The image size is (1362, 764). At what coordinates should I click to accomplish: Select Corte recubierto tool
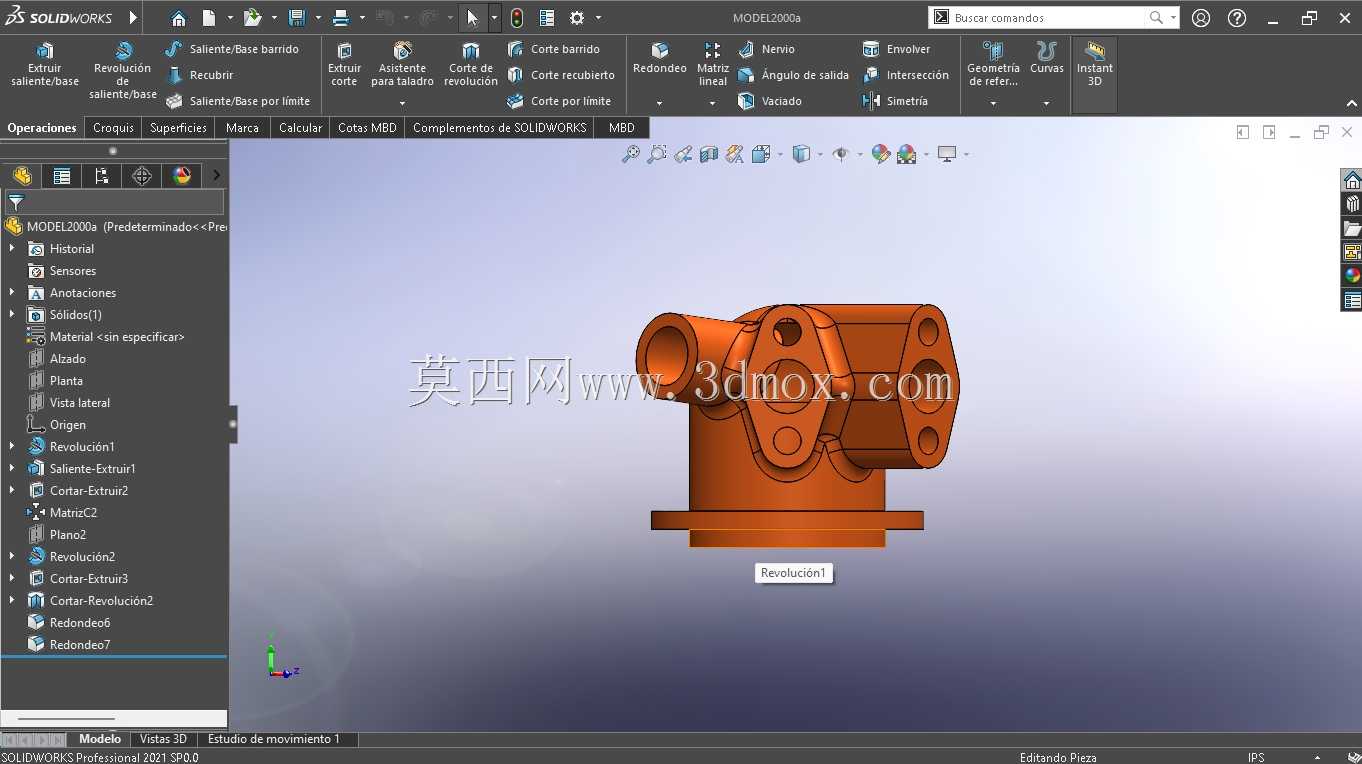pyautogui.click(x=560, y=75)
